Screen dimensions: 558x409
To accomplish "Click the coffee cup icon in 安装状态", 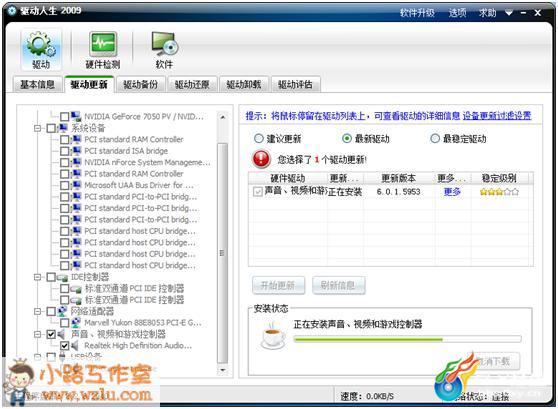I will 273,336.
